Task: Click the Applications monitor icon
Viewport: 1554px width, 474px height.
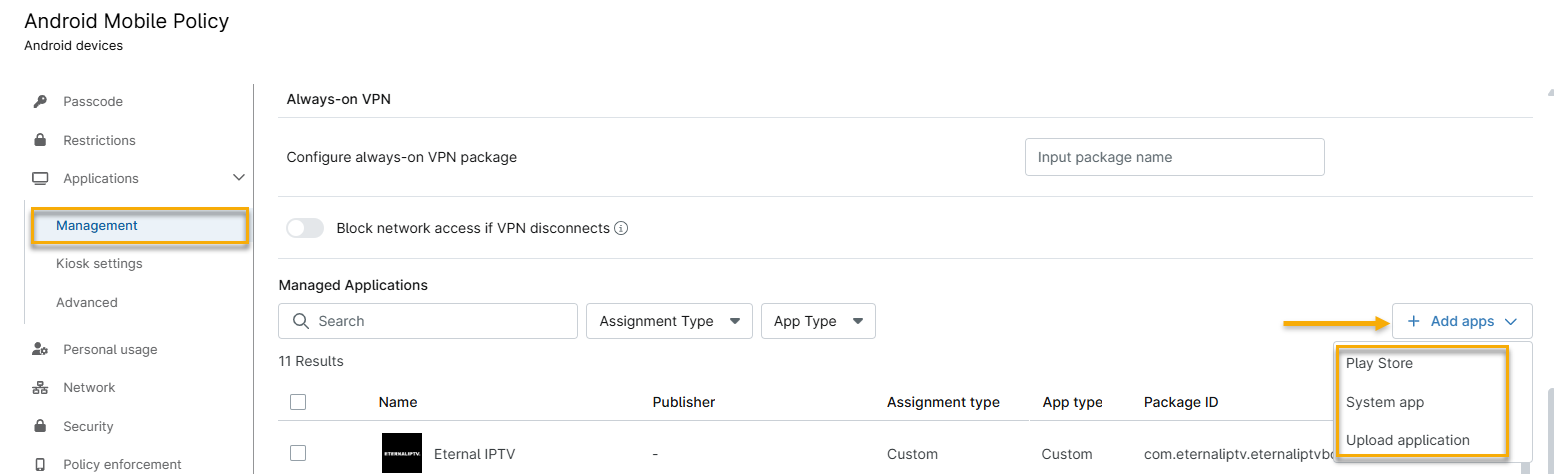Action: [x=40, y=179]
